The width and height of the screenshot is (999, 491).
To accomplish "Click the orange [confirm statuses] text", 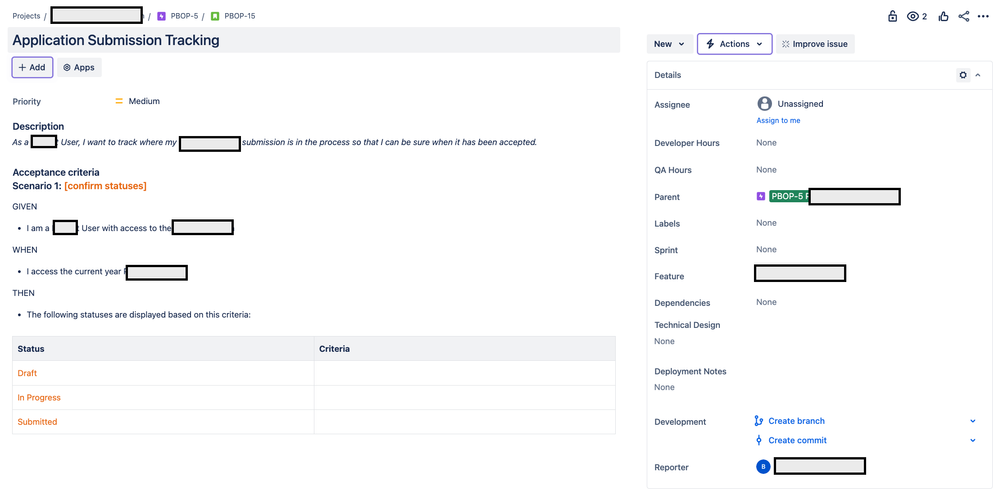I will click(x=105, y=186).
